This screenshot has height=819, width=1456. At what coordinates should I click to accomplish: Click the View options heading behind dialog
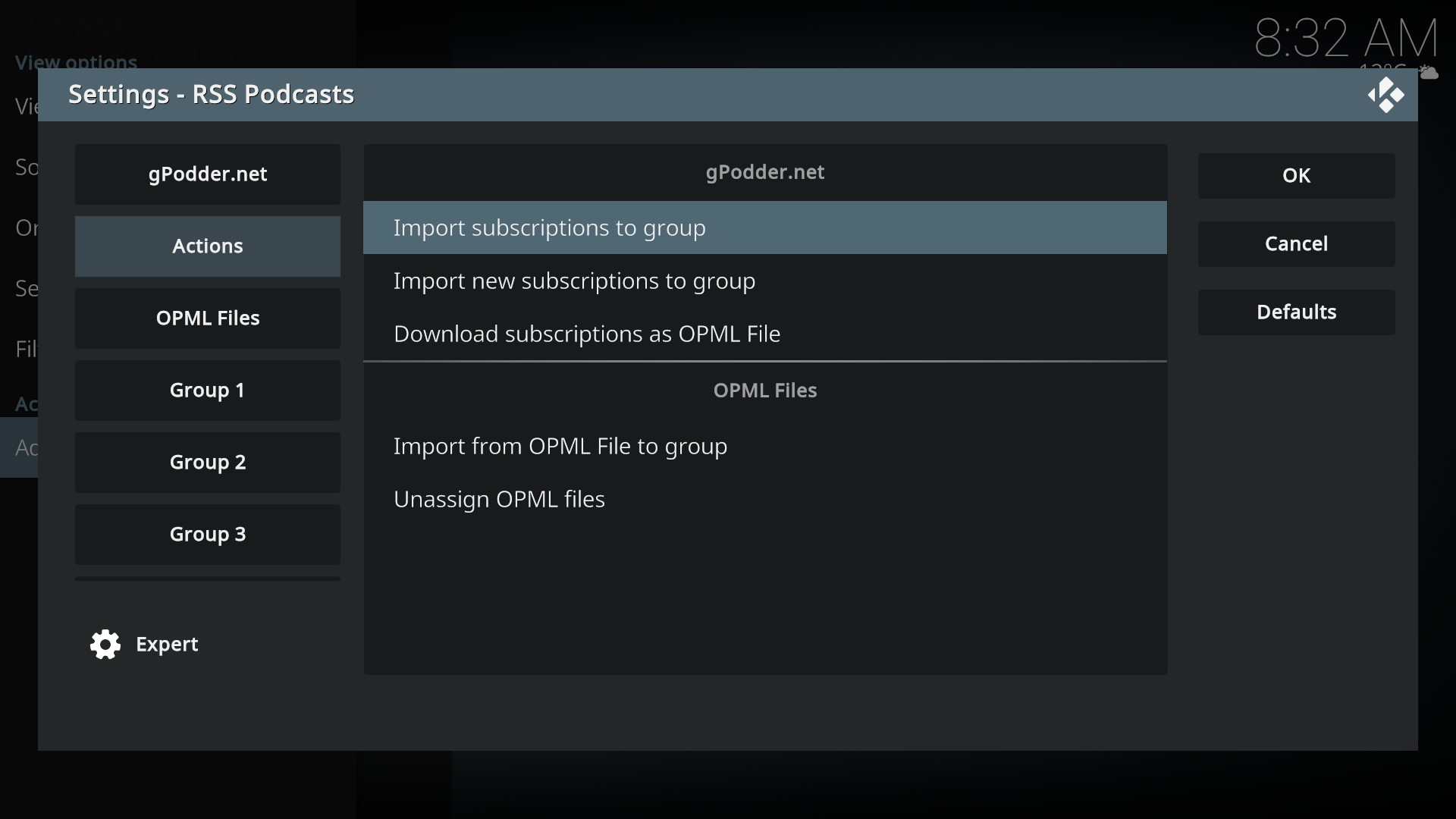click(76, 61)
